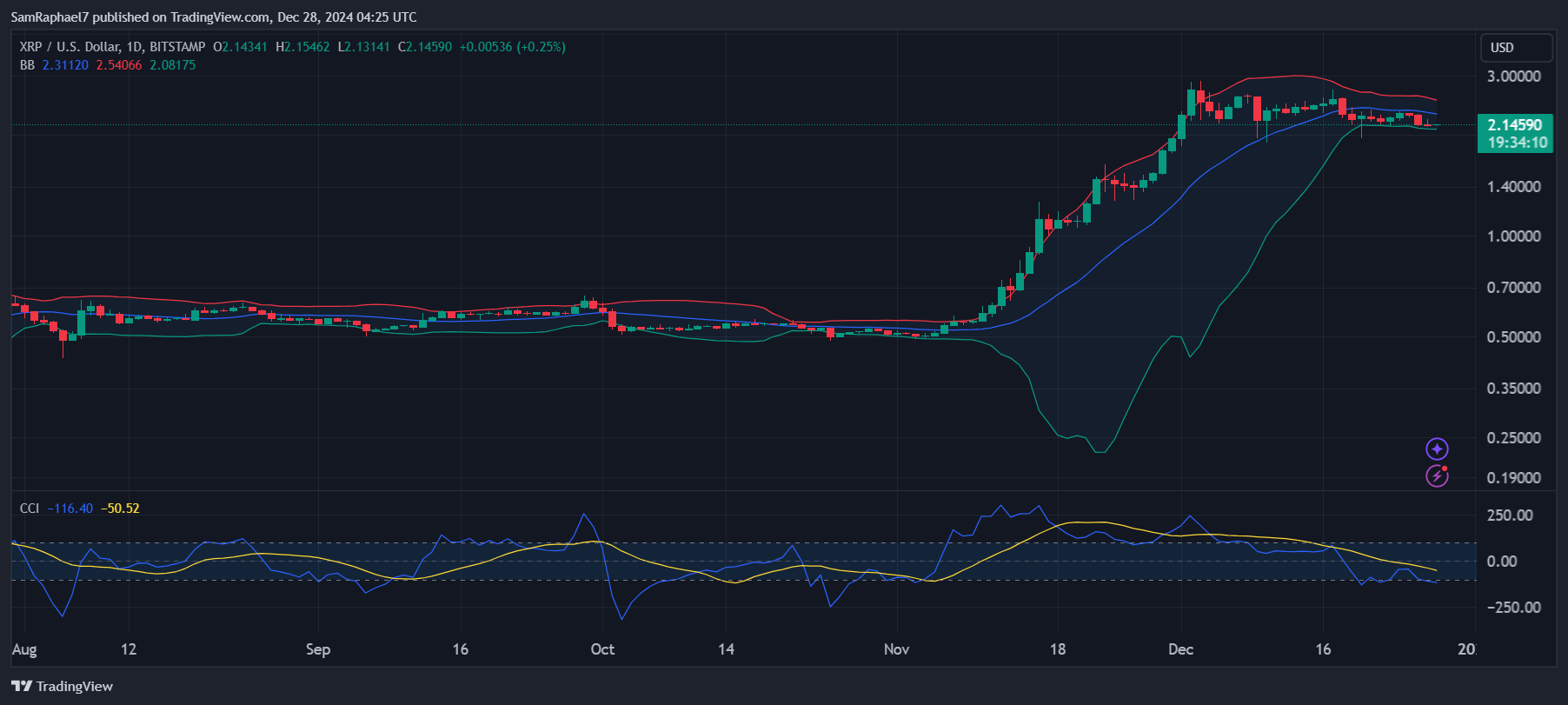This screenshot has width=1568, height=705.
Task: Click the BB indicator legend label
Action: coord(27,65)
